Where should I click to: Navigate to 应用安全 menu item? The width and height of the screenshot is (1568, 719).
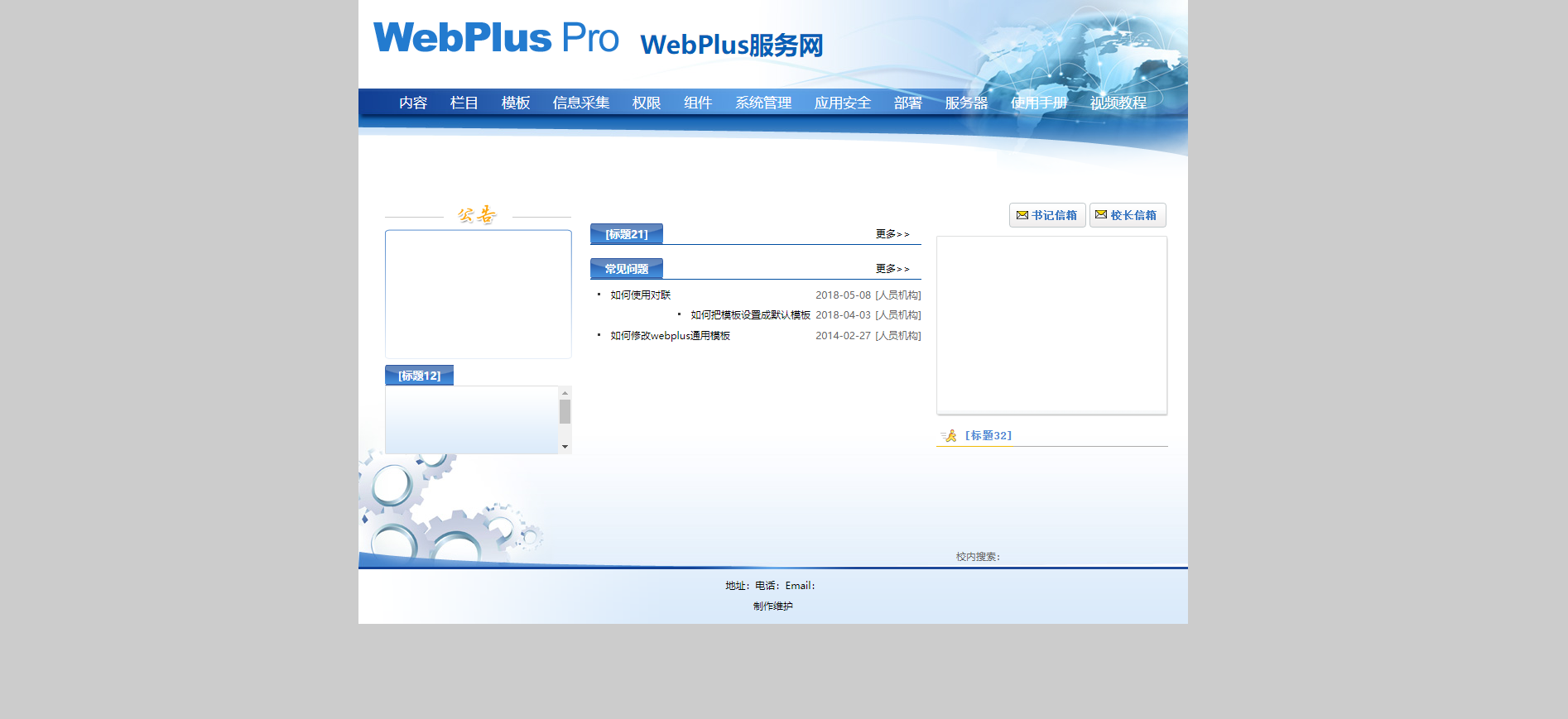pos(842,103)
